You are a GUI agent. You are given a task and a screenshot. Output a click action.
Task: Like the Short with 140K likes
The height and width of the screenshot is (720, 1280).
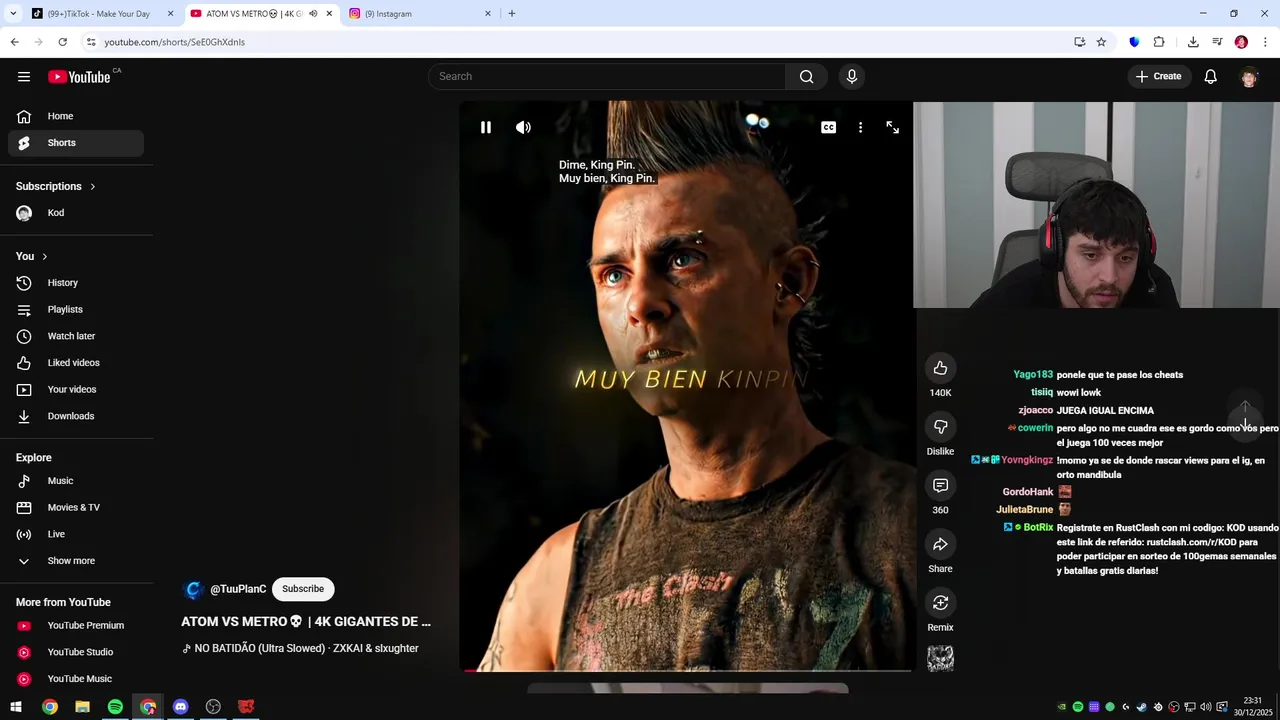[940, 368]
